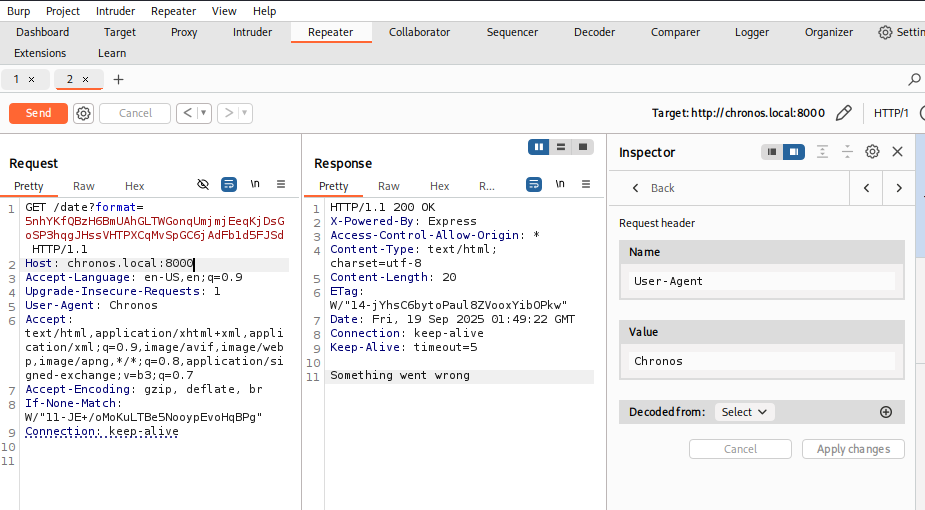Expand all Inspector sections

822,152
